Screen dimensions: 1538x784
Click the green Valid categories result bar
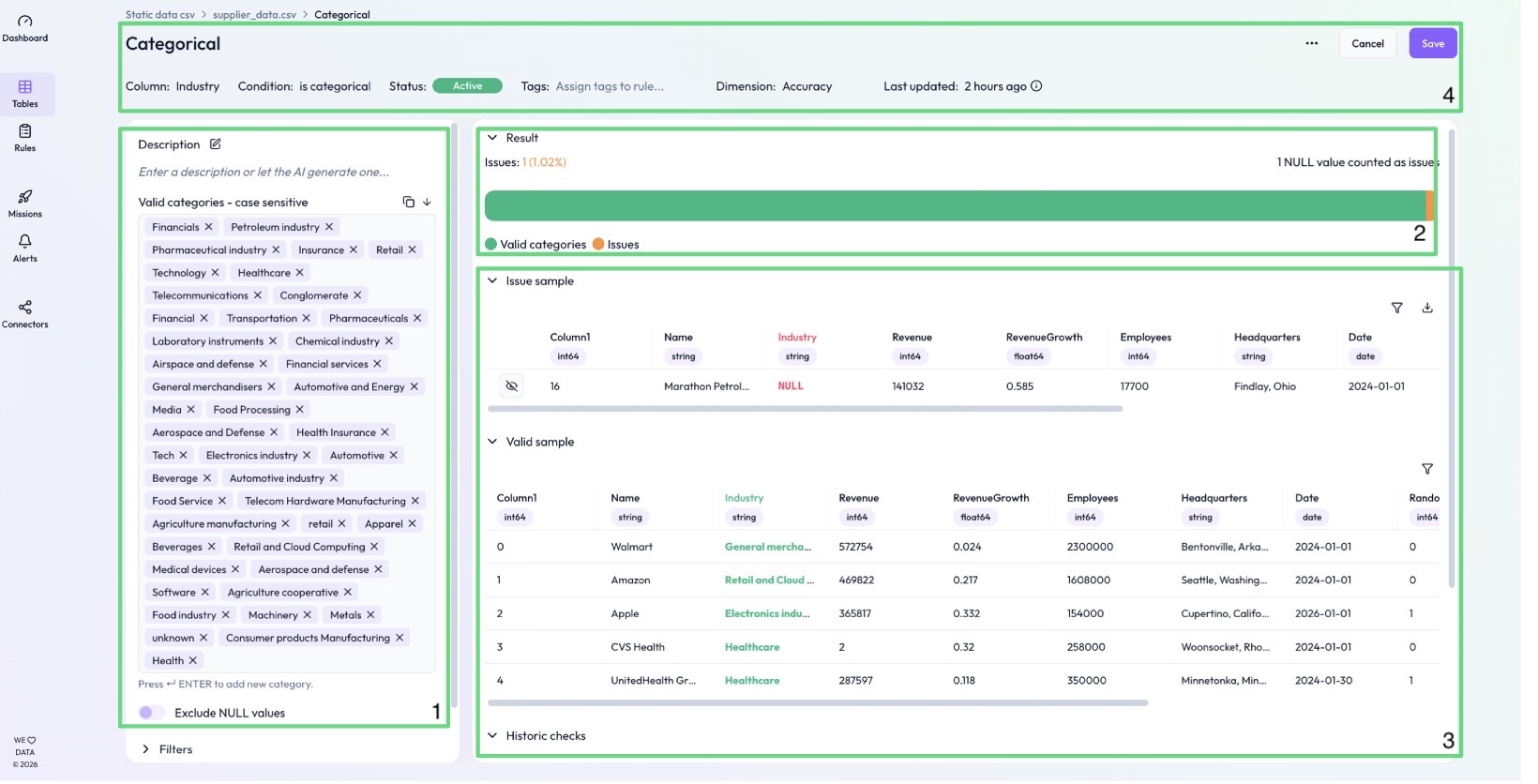pyautogui.click(x=954, y=206)
